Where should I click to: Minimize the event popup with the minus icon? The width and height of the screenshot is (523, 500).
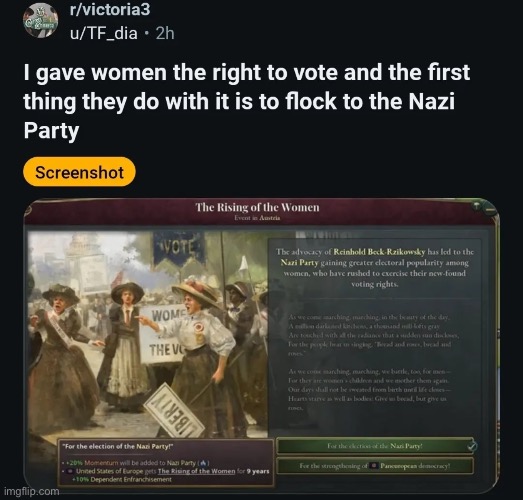click(x=490, y=210)
